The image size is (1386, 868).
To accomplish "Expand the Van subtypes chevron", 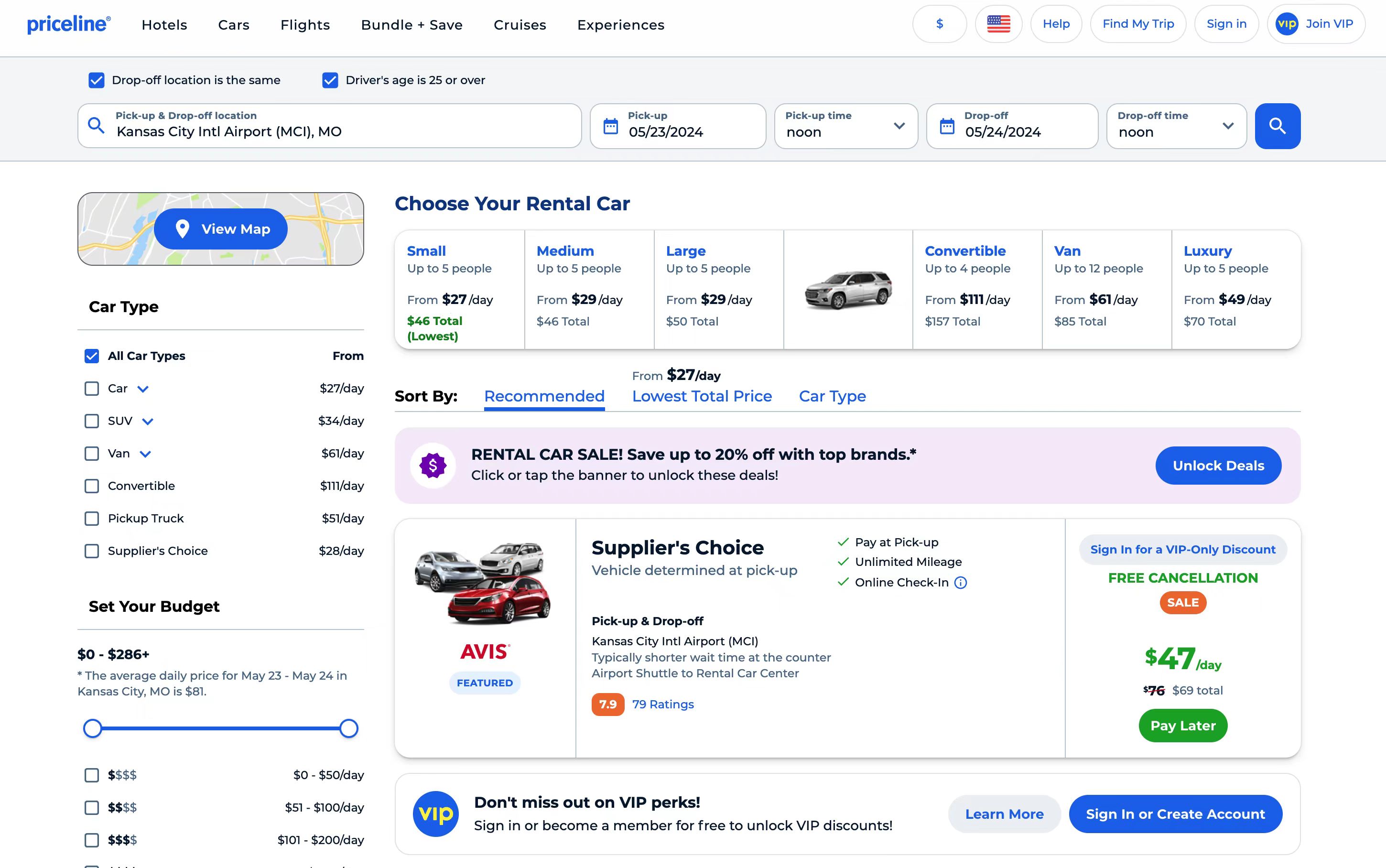I will tap(145, 454).
